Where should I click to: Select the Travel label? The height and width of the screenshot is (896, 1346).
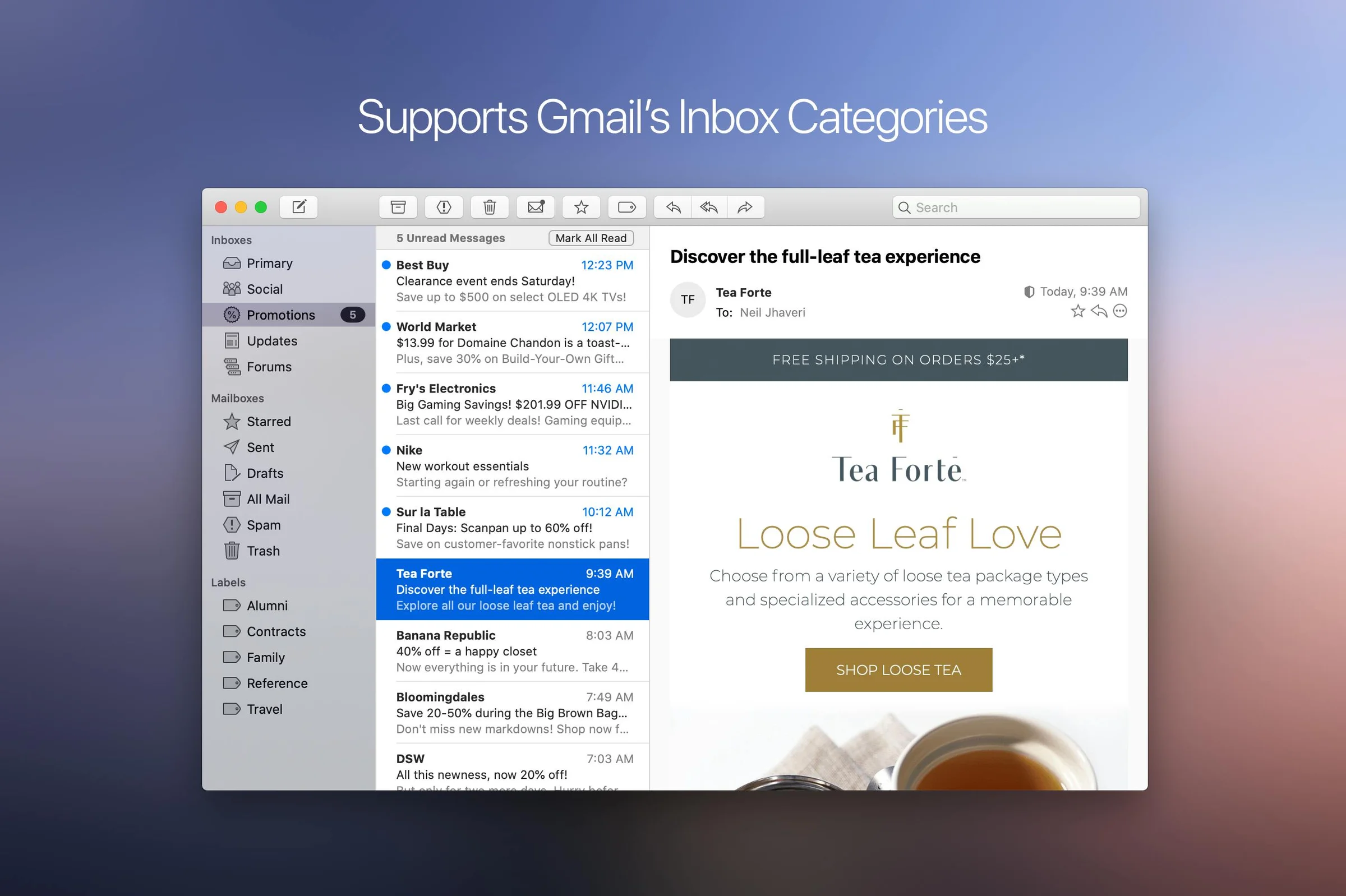(x=289, y=709)
